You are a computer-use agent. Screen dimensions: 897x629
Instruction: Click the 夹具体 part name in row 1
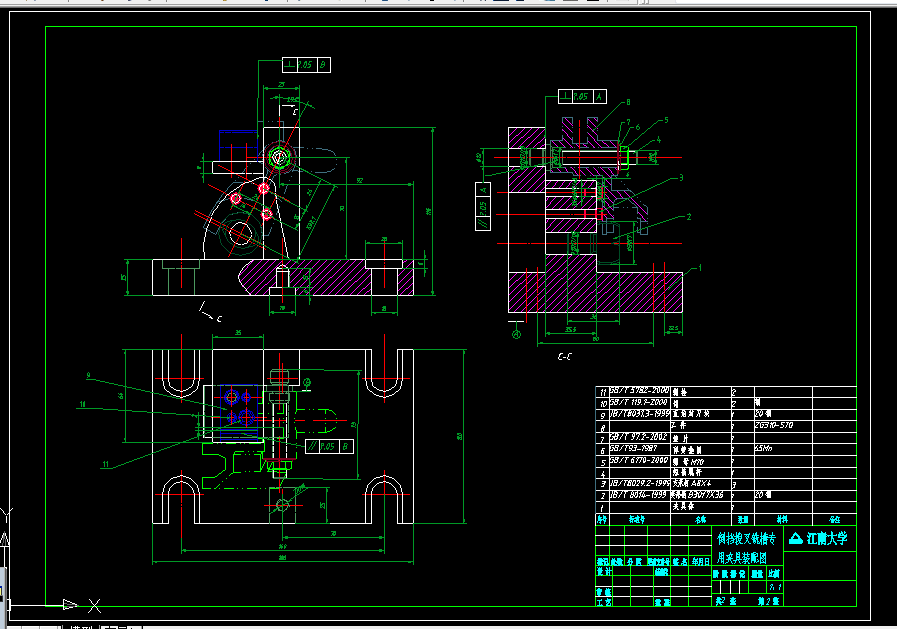683,507
